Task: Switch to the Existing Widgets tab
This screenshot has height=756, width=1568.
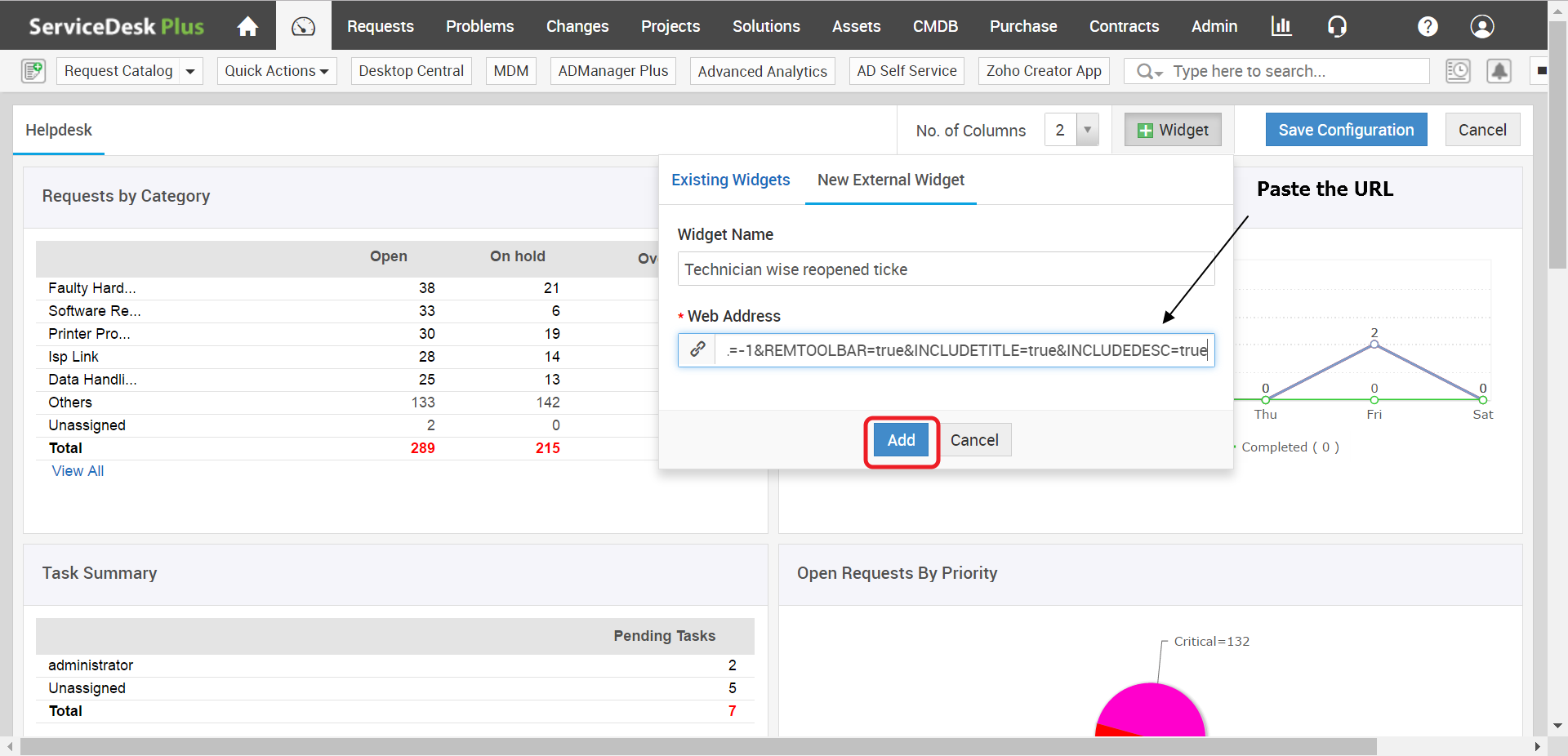Action: tap(731, 180)
